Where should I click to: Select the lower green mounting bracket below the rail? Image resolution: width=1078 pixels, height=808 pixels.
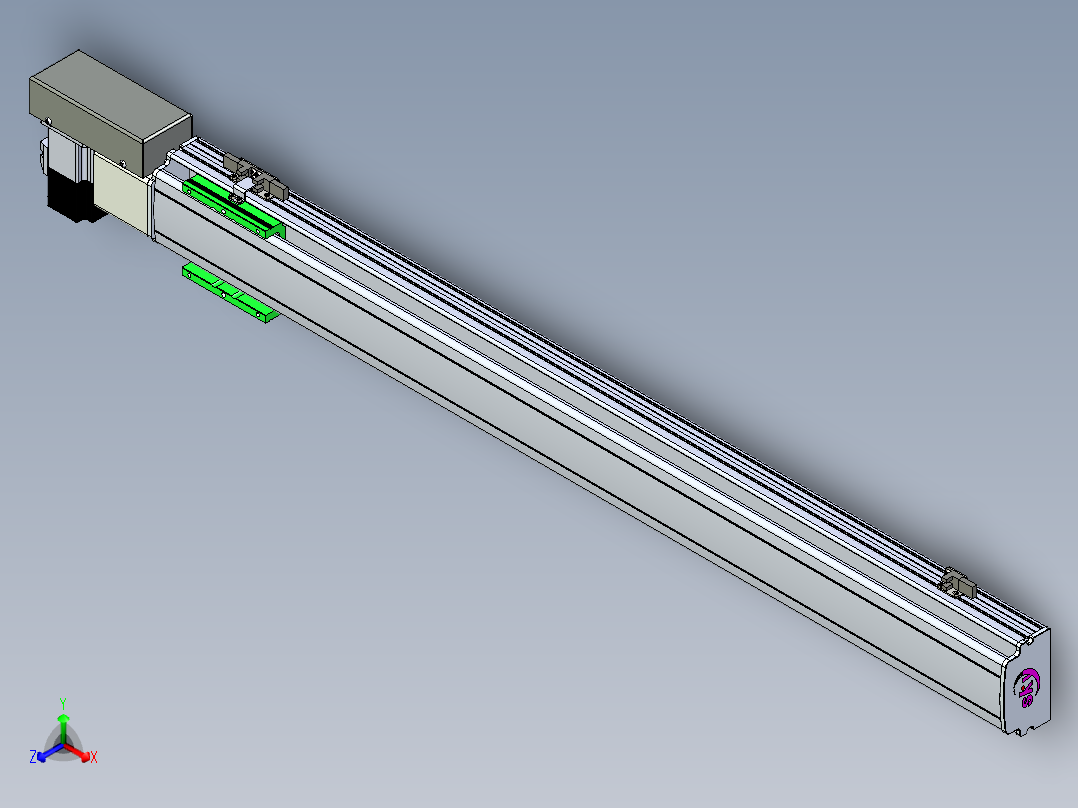coord(230,292)
